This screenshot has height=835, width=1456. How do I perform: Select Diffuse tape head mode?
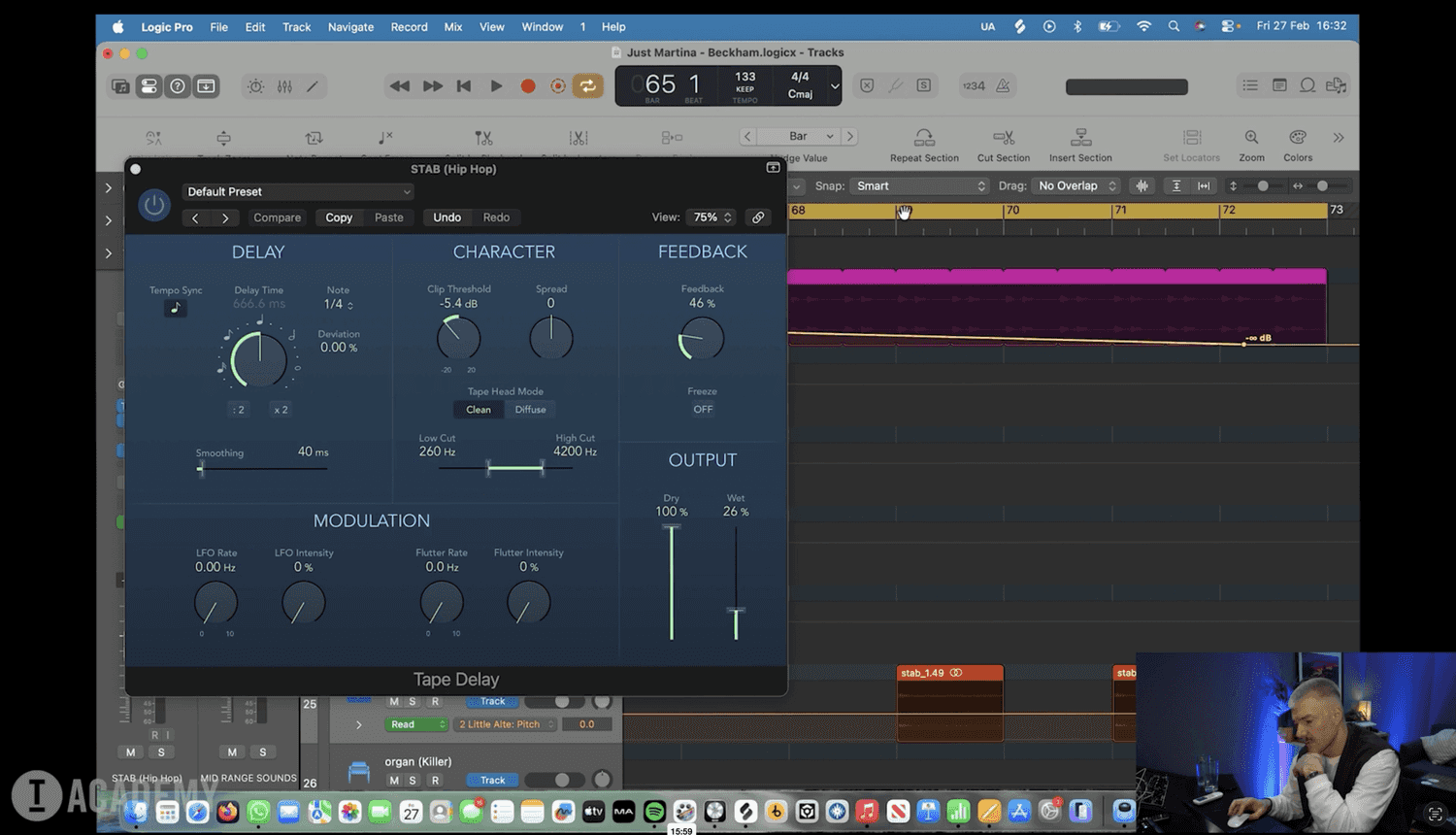[x=530, y=410]
